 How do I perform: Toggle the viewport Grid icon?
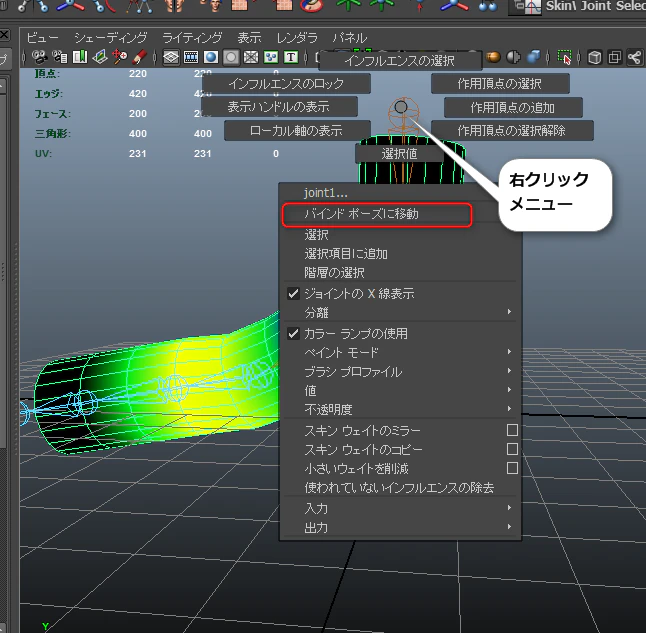coord(171,57)
